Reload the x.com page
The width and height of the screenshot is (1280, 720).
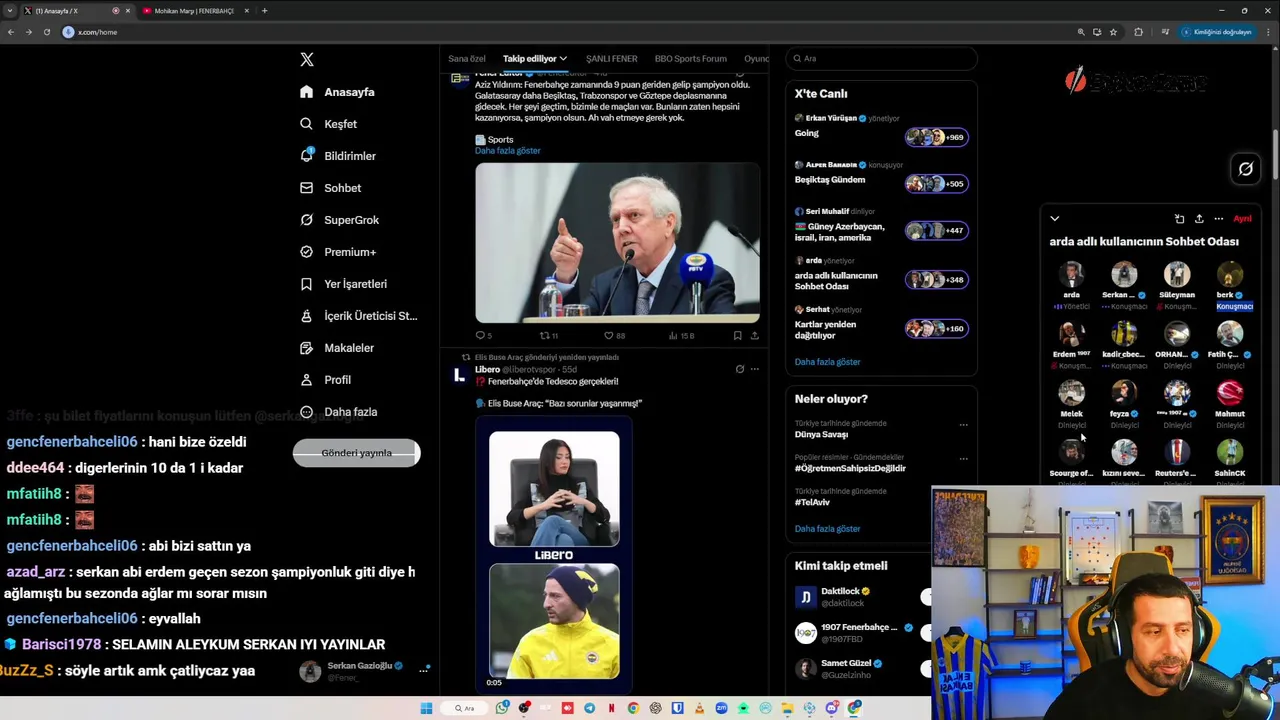point(46,32)
